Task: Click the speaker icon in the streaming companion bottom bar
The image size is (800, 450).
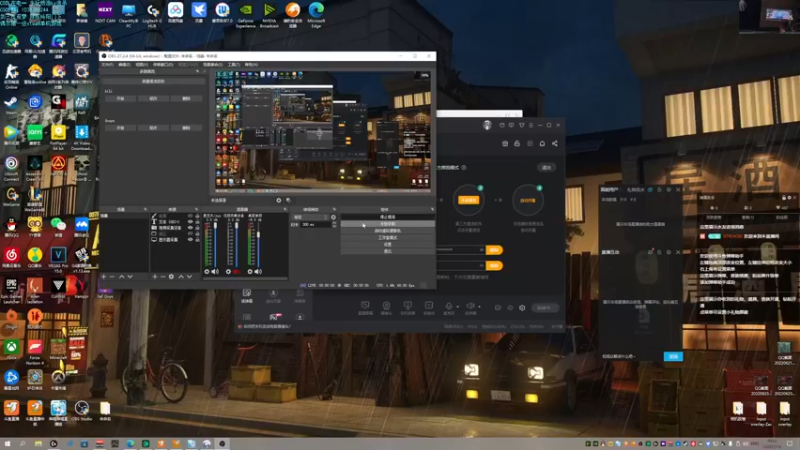Action: pos(470,306)
